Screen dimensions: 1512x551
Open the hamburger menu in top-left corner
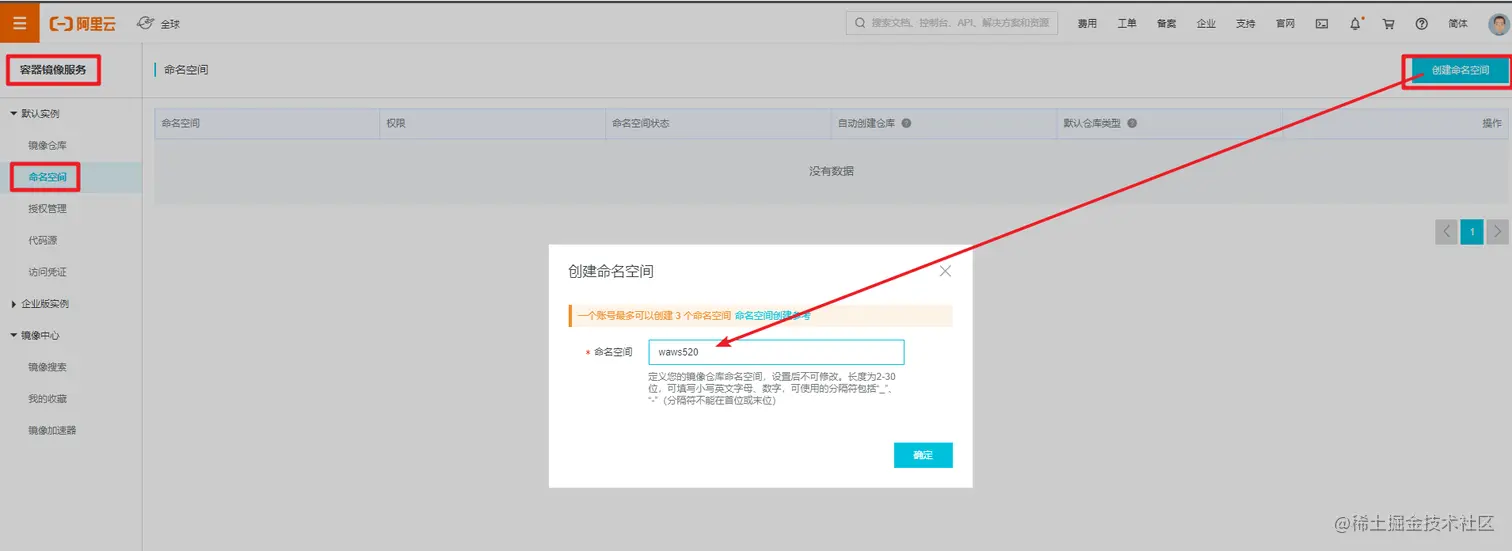[x=20, y=23]
